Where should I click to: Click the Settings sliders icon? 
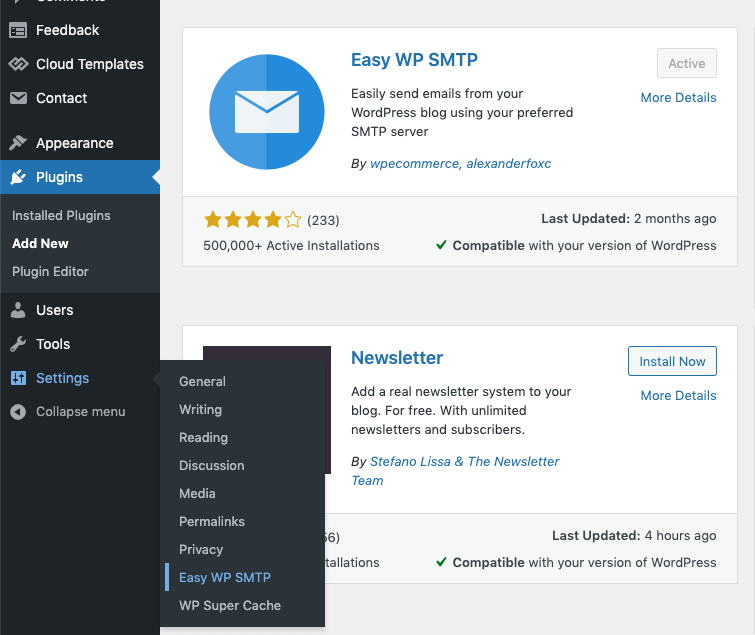(18, 378)
